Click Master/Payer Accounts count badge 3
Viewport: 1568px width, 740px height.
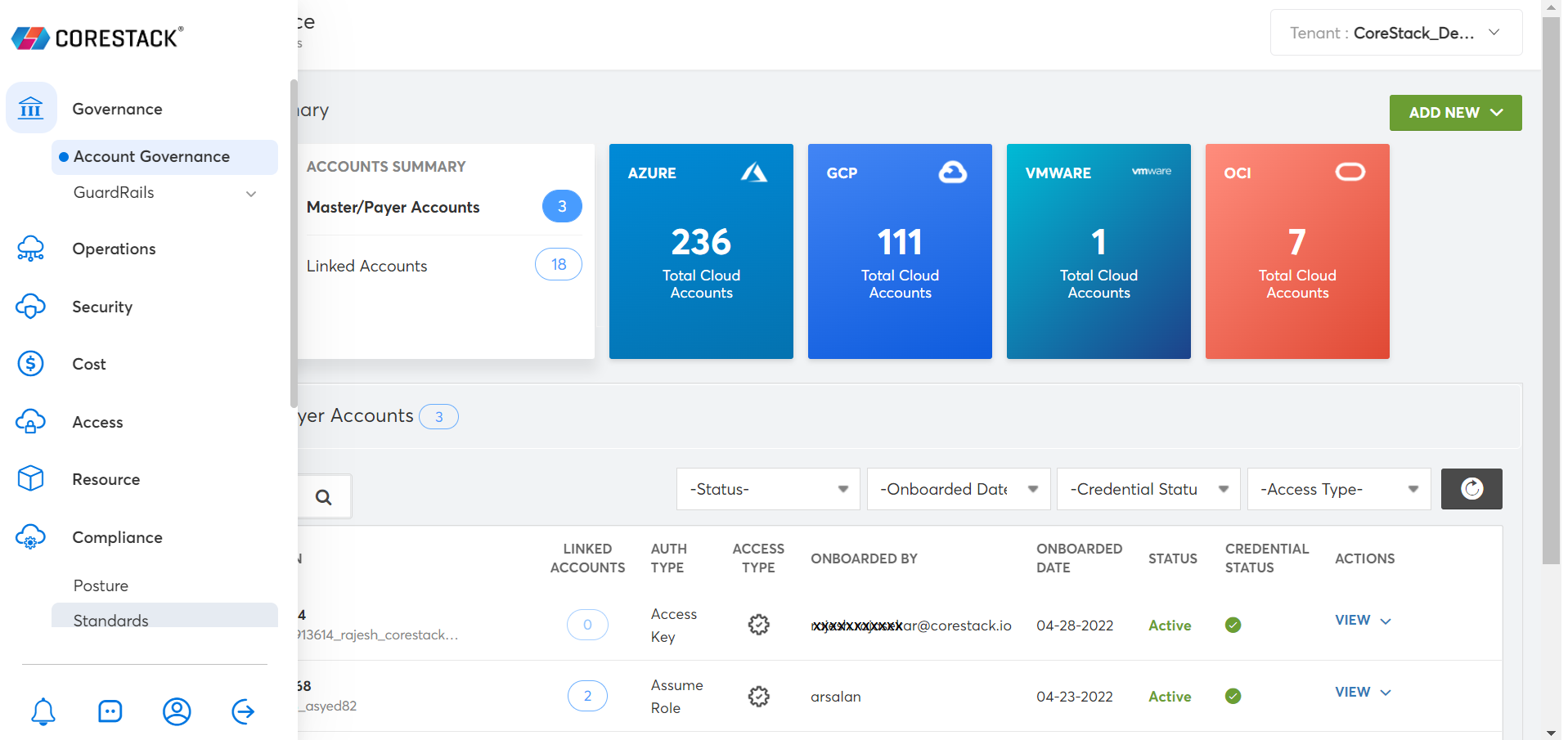(x=562, y=206)
